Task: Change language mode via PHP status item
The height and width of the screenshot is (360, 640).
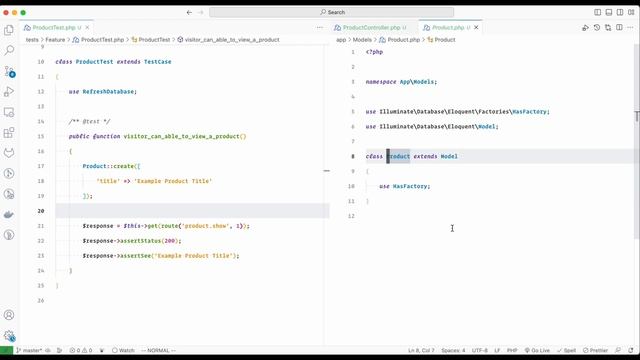Action: click(x=512, y=350)
